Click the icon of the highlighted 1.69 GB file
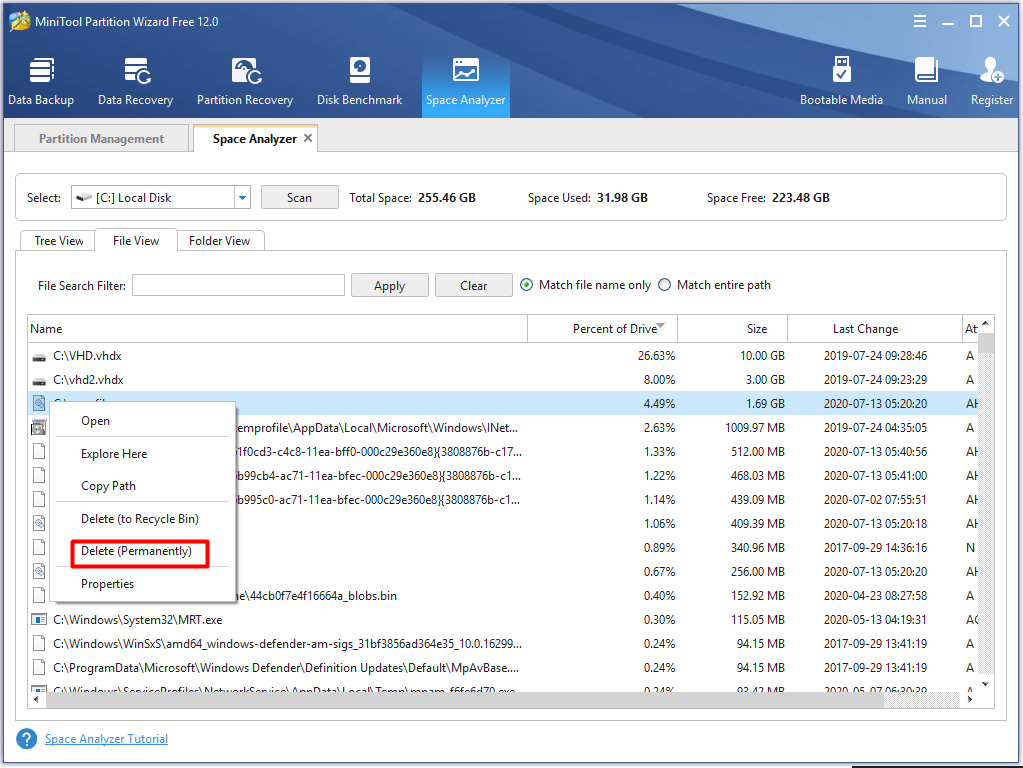Viewport: 1023px width, 768px height. (39, 403)
